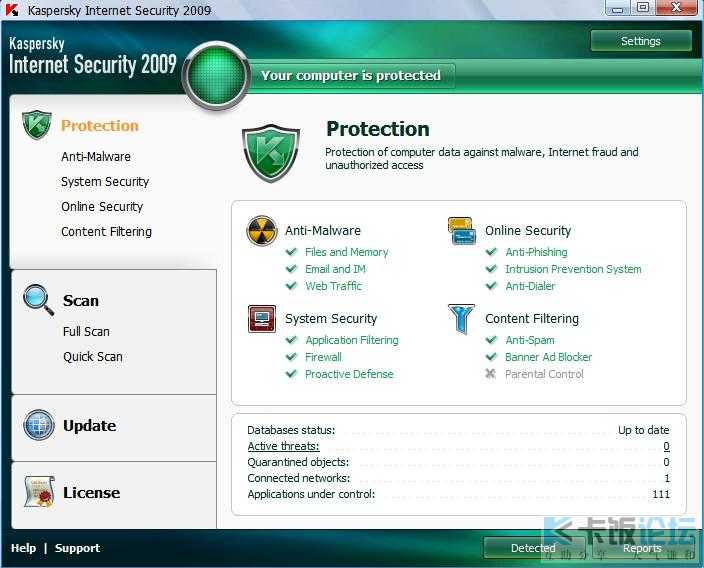Click checkmark next to Application Filtering

tap(291, 339)
